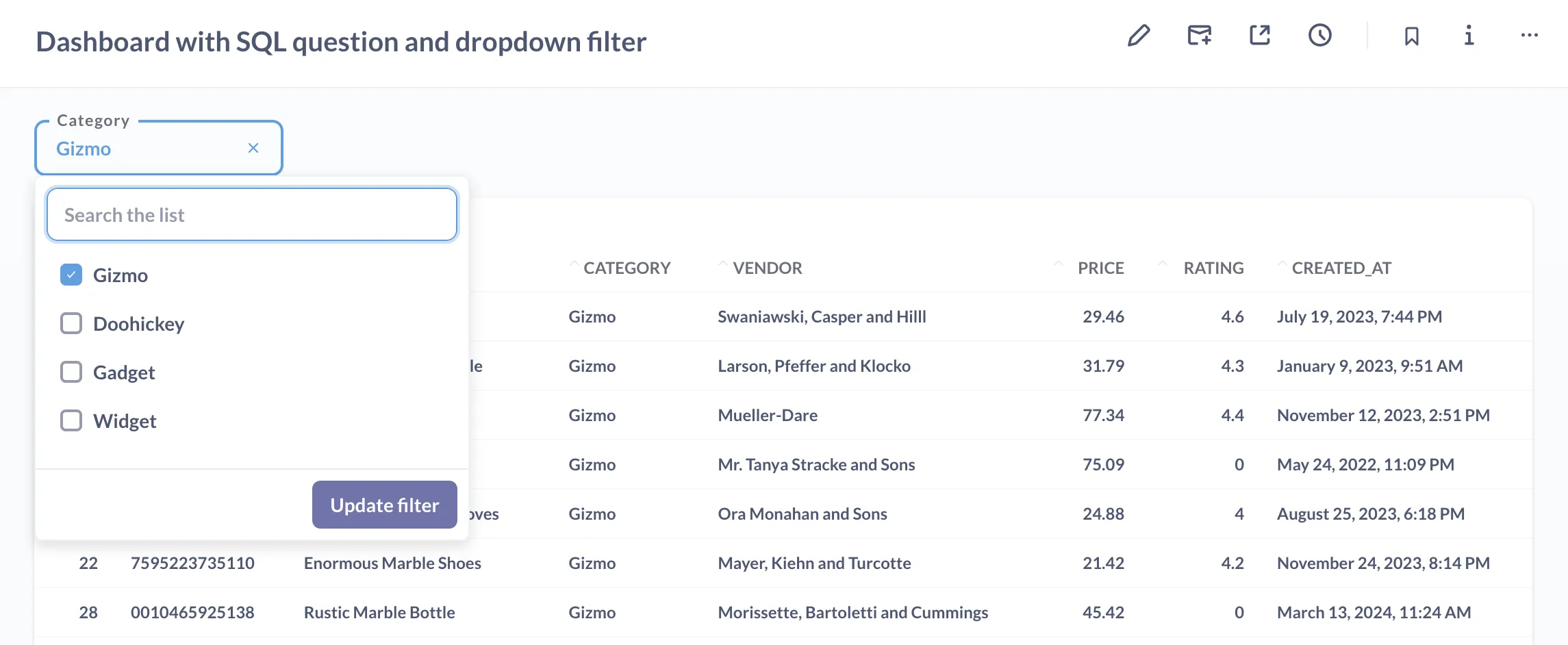The width and height of the screenshot is (1568, 645).
Task: Bookmark this dashboard
Action: pos(1411,36)
